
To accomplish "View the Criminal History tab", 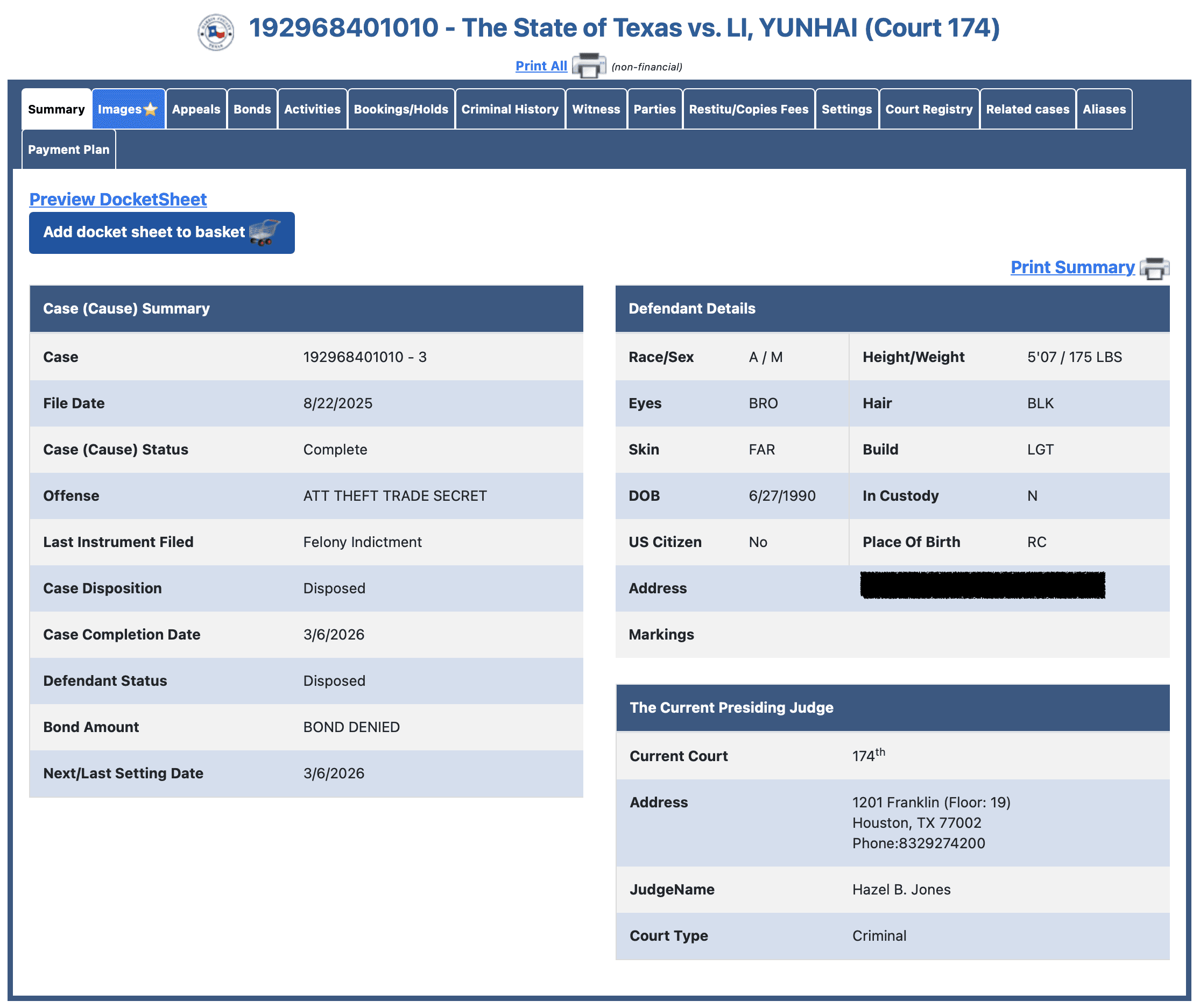I will (x=510, y=109).
